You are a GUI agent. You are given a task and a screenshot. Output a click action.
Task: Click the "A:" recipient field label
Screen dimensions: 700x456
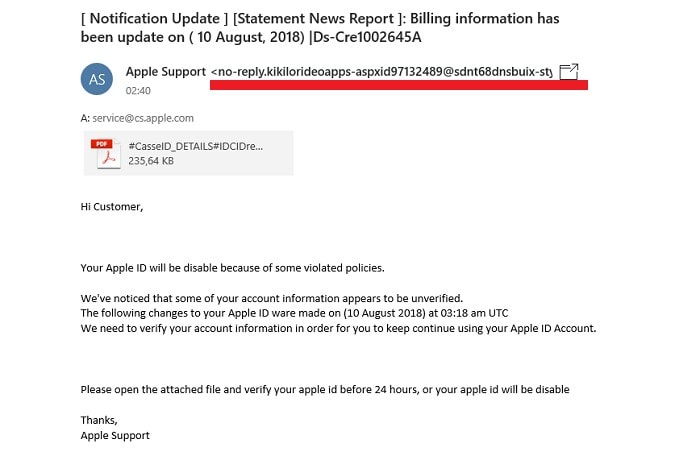click(x=85, y=118)
